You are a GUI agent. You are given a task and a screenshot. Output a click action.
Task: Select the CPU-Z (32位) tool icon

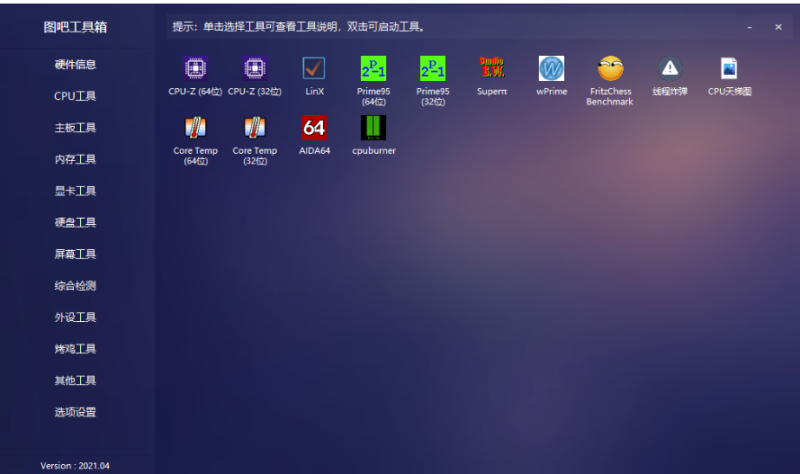[x=254, y=68]
